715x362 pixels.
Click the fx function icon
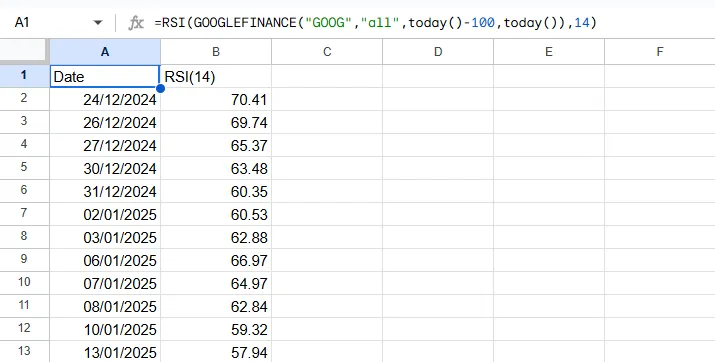(135, 23)
